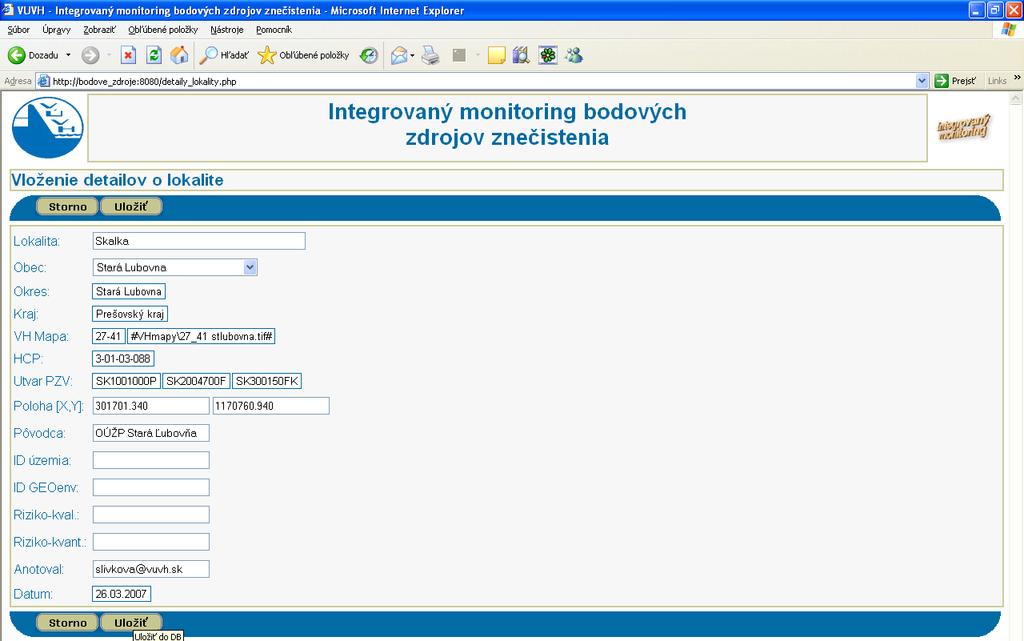Click the vertical scrollbar up arrow
Viewport: 1024px width, 641px height.
pyautogui.click(x=1016, y=99)
